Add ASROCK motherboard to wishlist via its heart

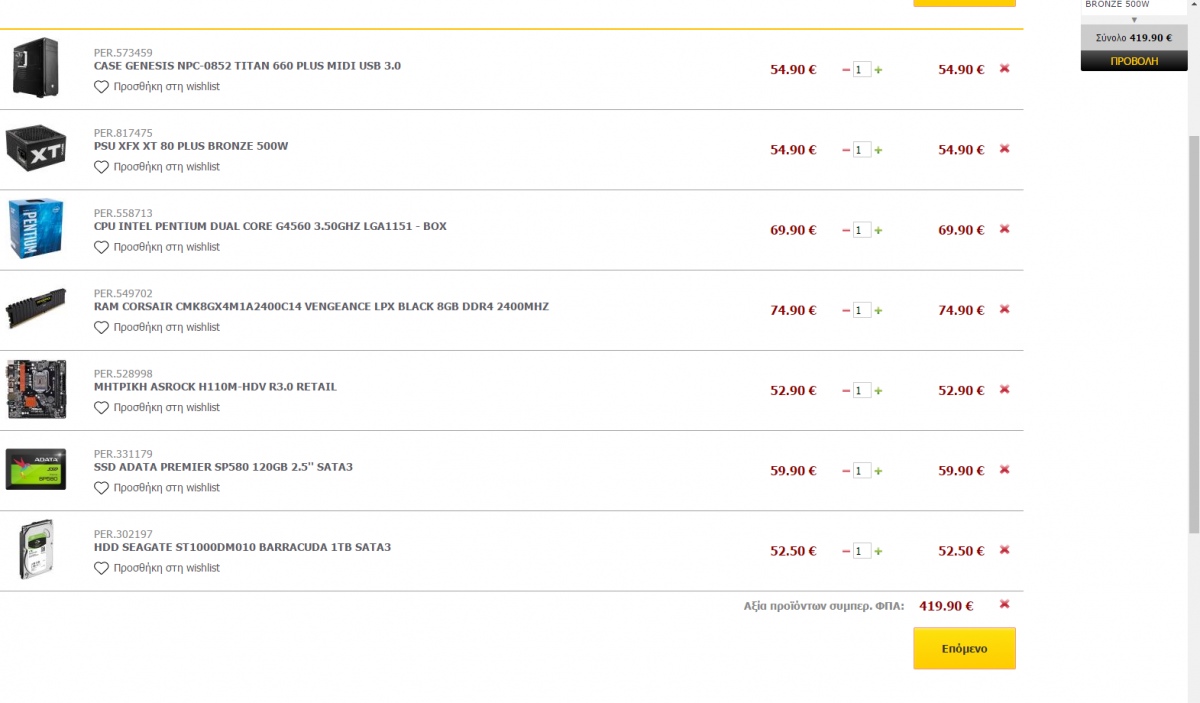click(101, 408)
